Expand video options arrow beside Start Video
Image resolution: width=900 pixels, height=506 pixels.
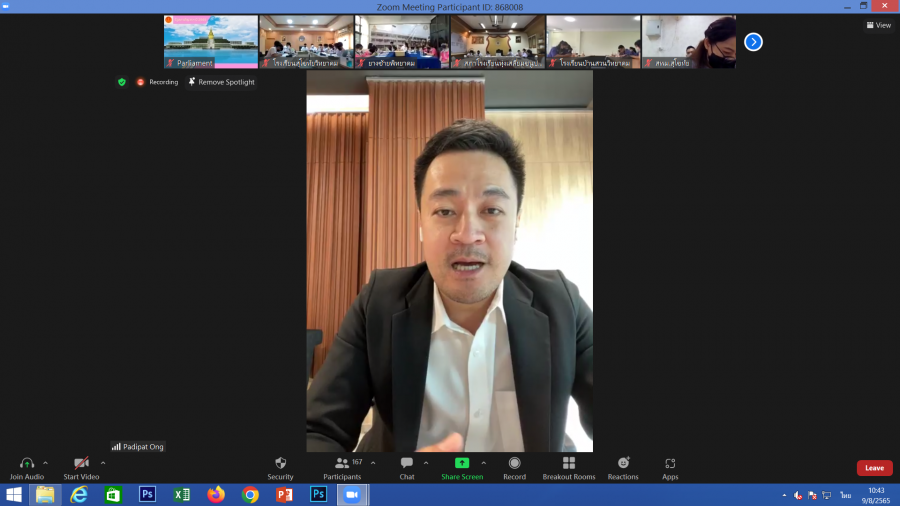103,463
